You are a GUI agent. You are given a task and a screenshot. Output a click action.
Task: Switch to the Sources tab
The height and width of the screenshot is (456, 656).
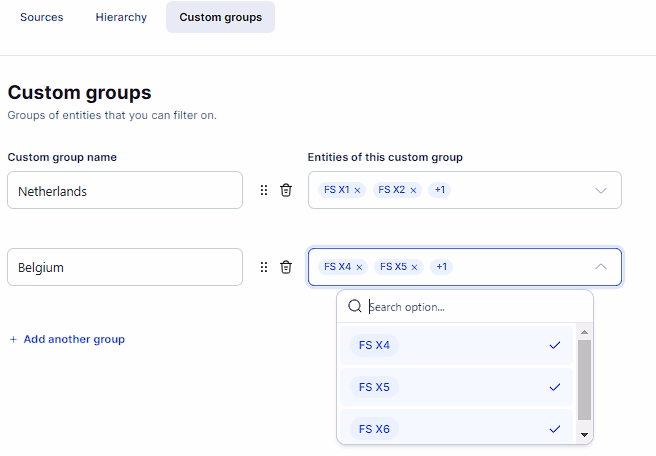42,17
